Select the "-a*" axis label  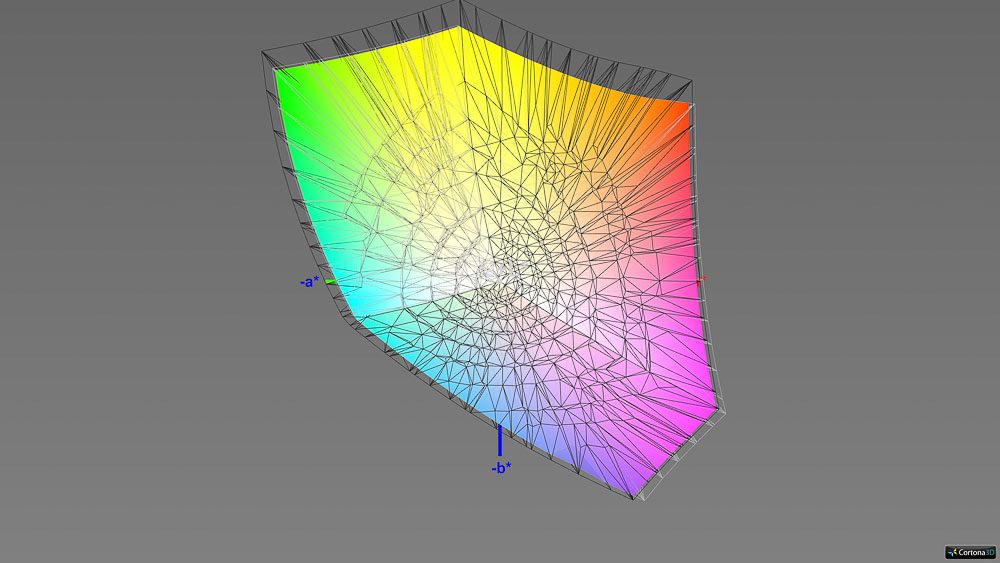point(309,281)
